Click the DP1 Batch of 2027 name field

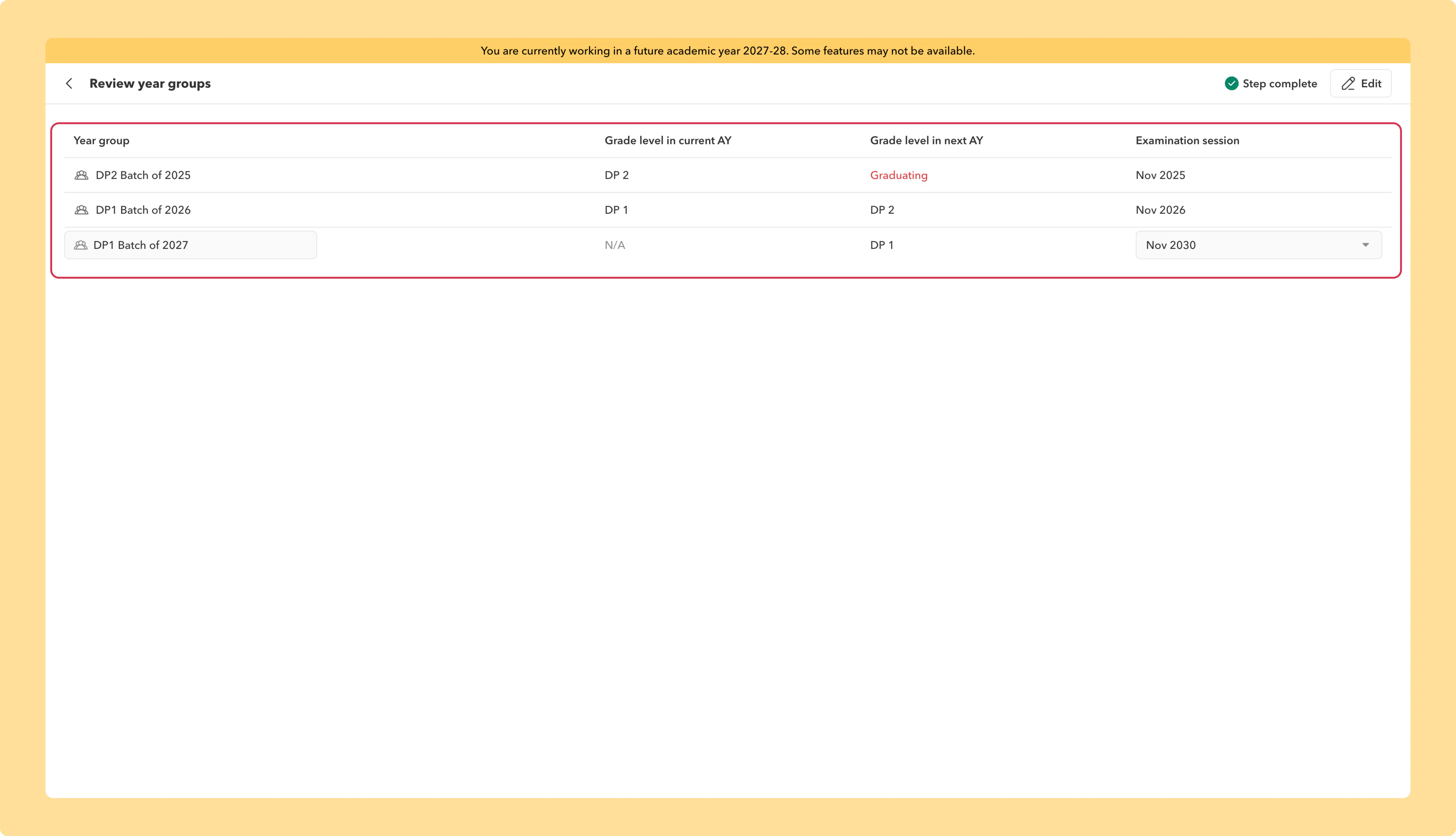point(191,245)
